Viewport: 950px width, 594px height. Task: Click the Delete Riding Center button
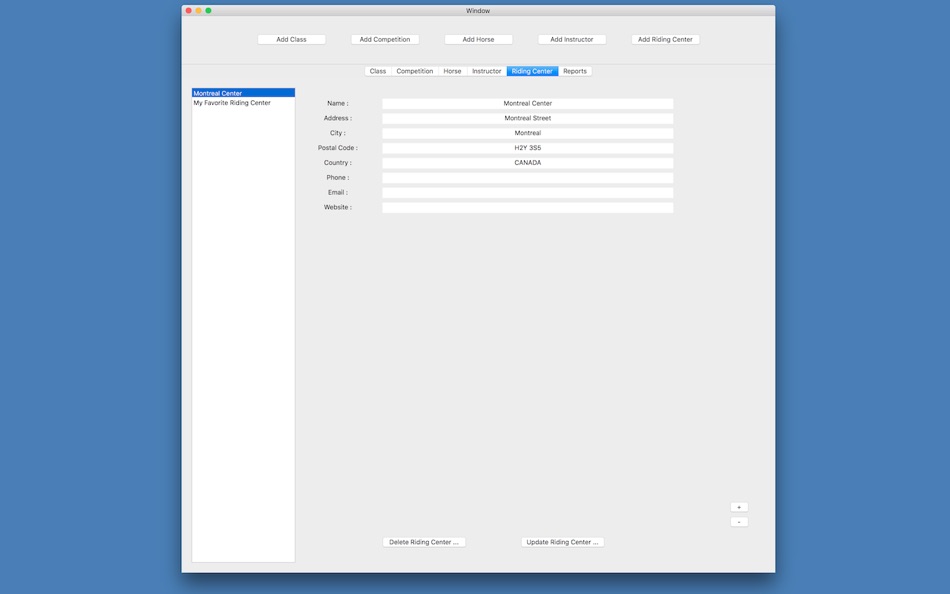click(424, 542)
